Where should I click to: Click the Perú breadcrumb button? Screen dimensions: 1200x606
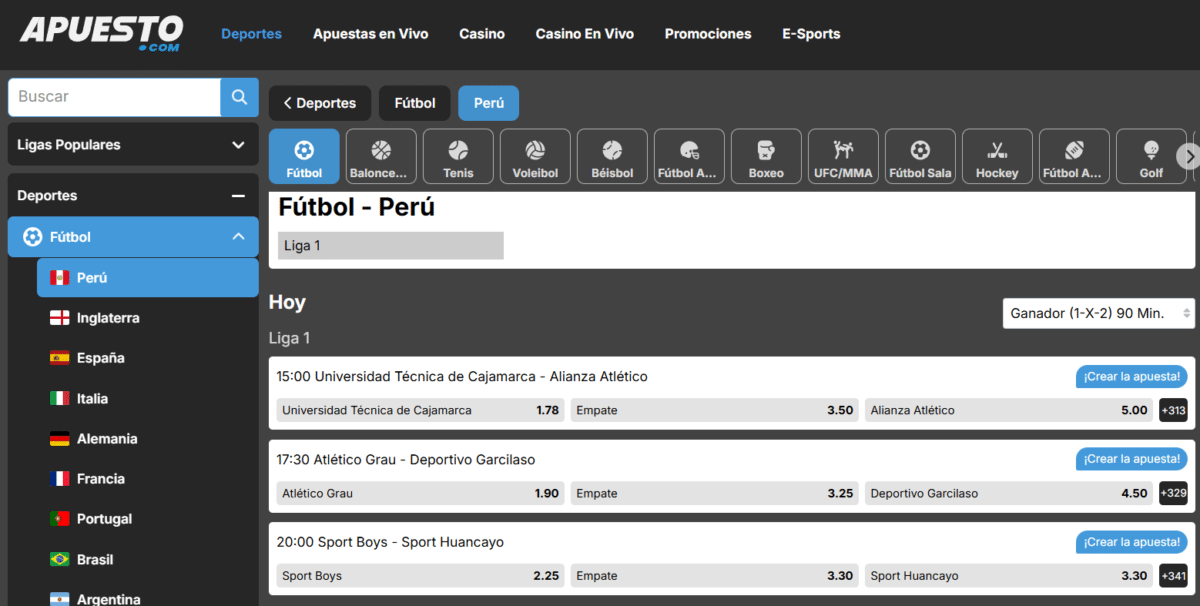coord(489,103)
